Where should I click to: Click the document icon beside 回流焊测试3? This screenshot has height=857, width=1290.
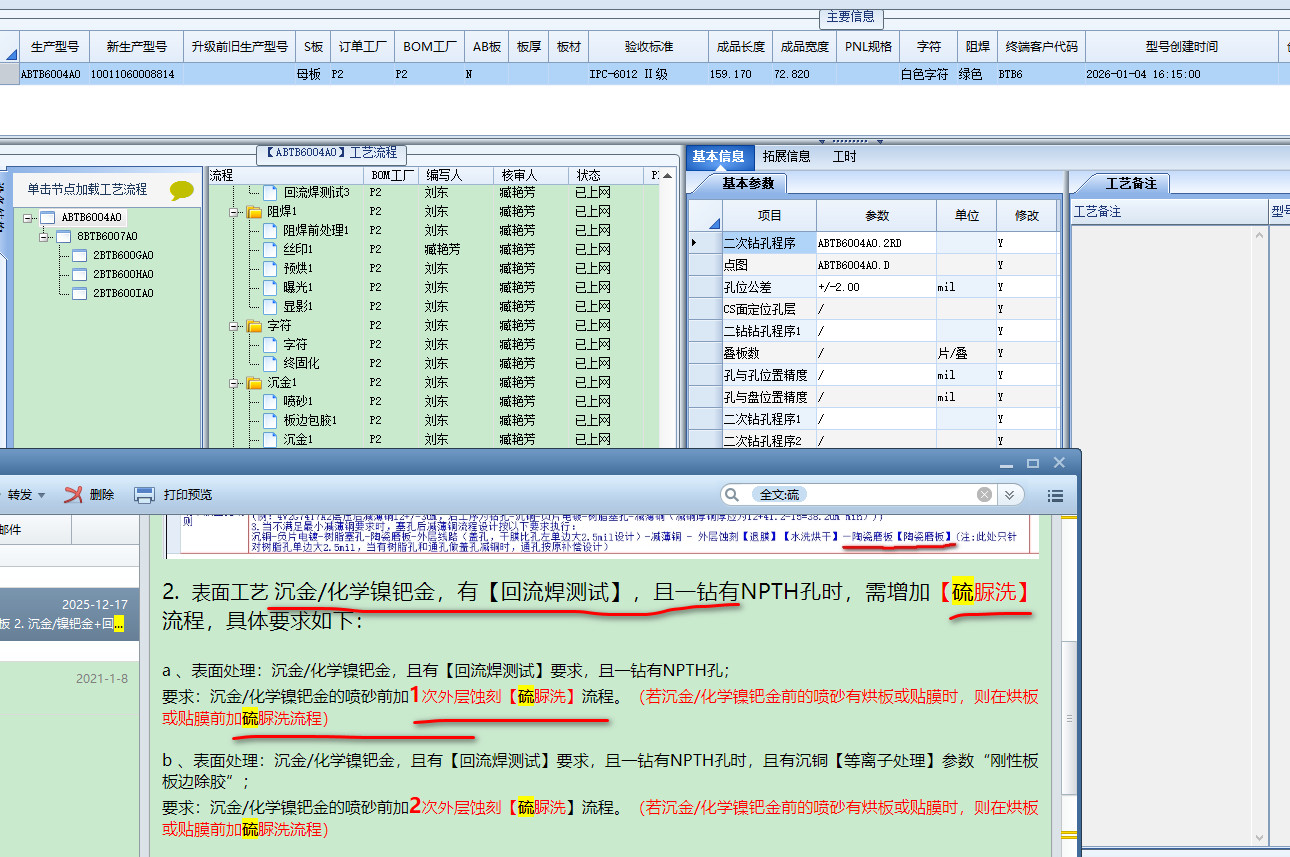click(270, 193)
